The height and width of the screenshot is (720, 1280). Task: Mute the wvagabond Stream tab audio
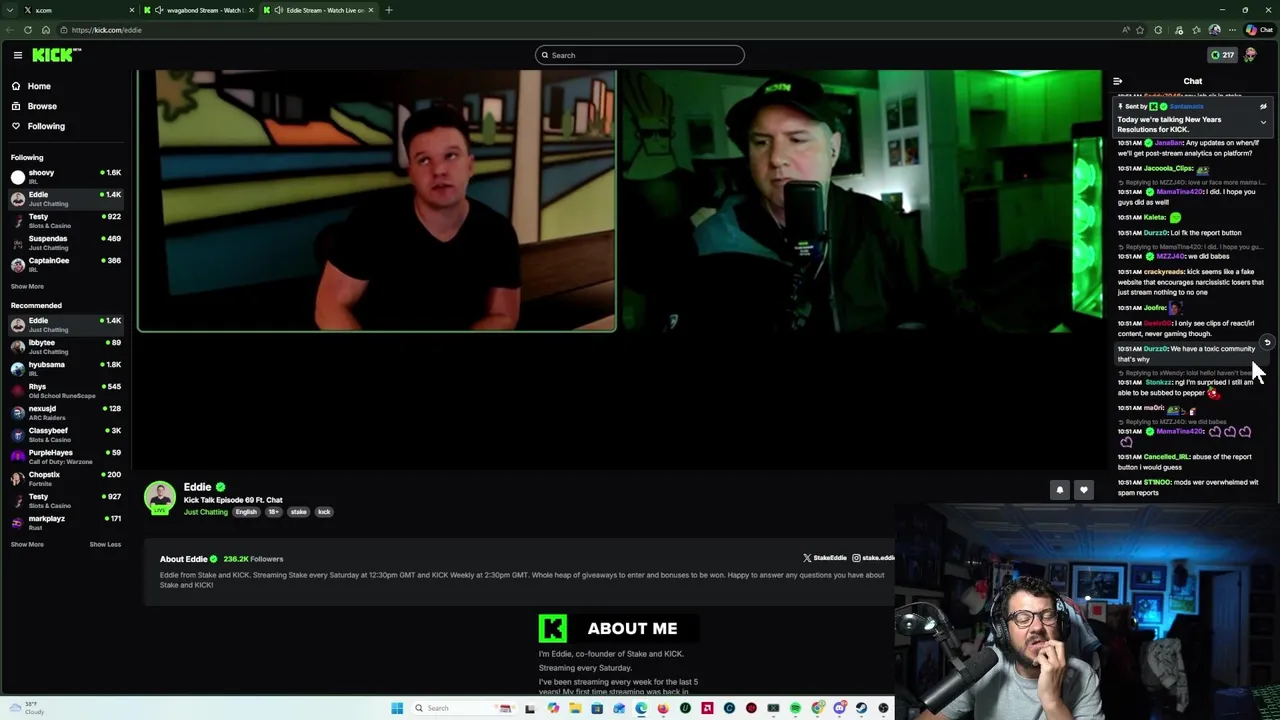[x=159, y=10]
